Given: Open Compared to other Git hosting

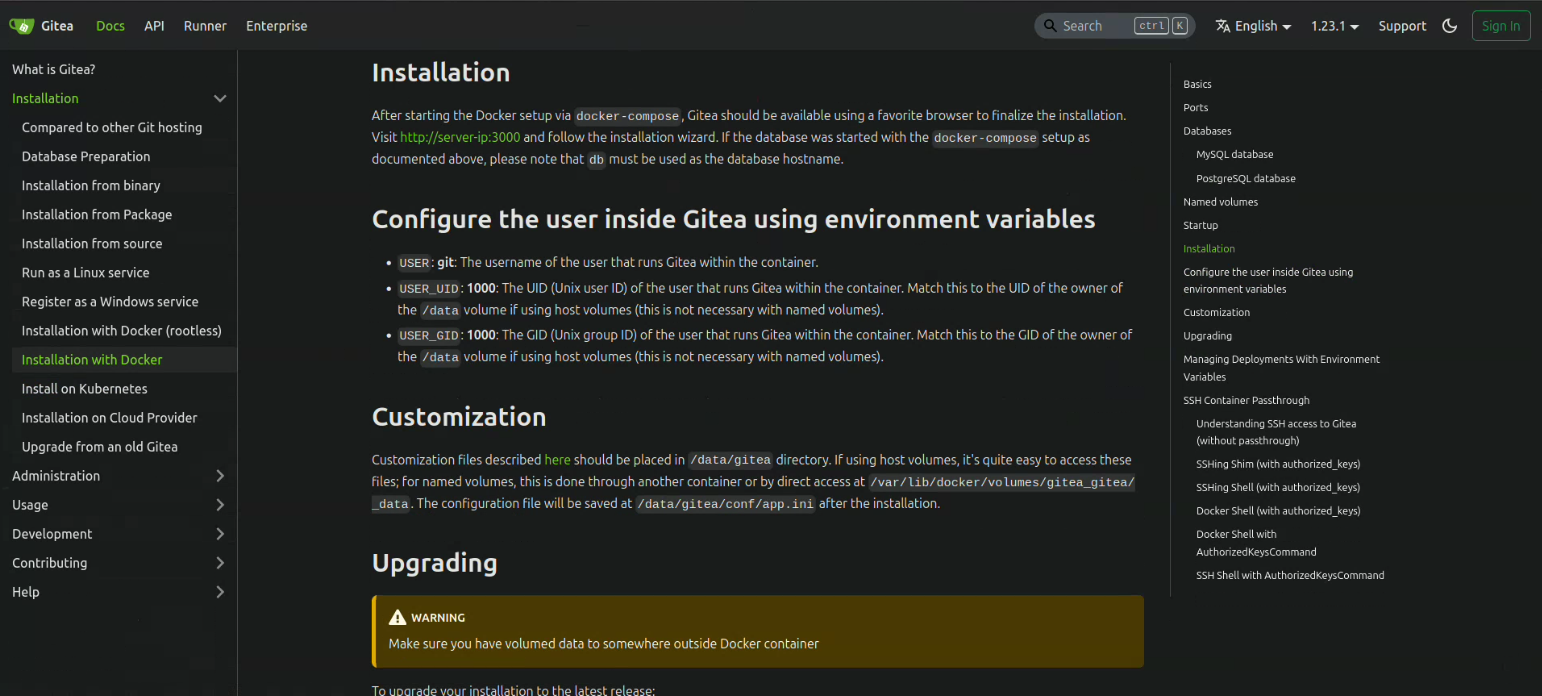Looking at the screenshot, I should [112, 127].
